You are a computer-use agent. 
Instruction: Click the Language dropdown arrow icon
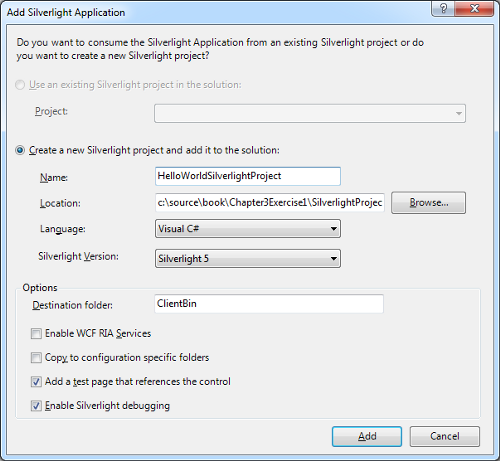[x=333, y=229]
